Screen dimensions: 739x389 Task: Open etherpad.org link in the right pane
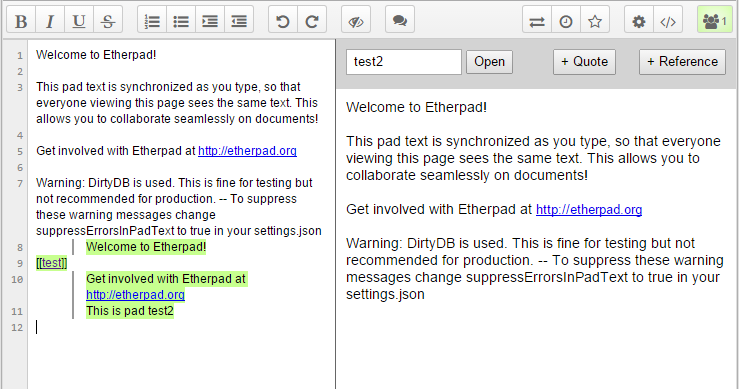pos(589,209)
